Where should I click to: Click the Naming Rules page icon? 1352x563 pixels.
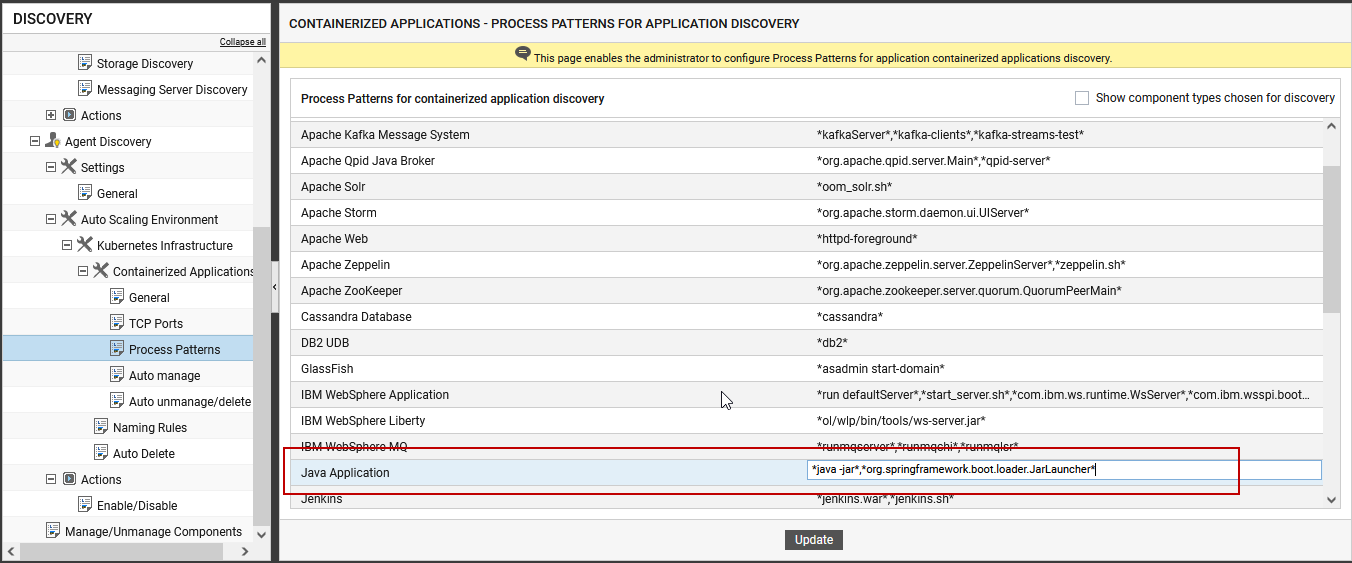click(x=101, y=427)
